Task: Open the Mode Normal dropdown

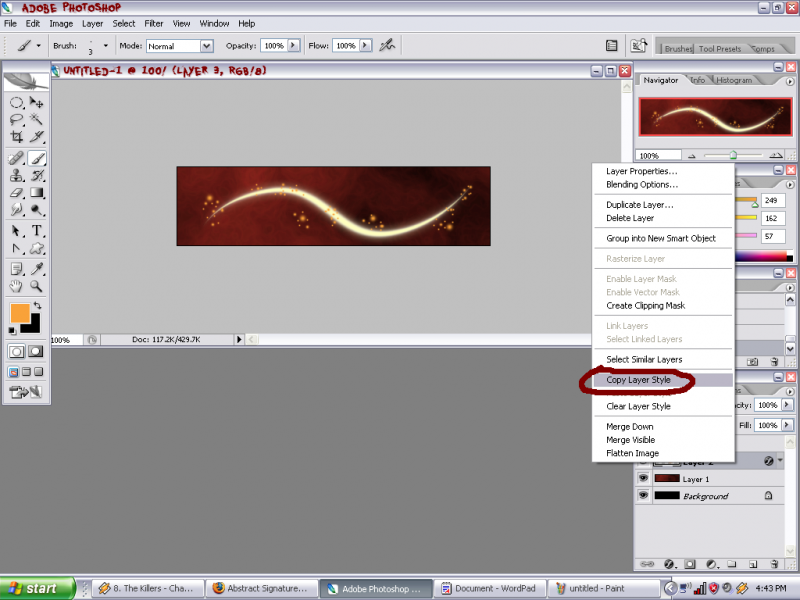Action: (206, 46)
